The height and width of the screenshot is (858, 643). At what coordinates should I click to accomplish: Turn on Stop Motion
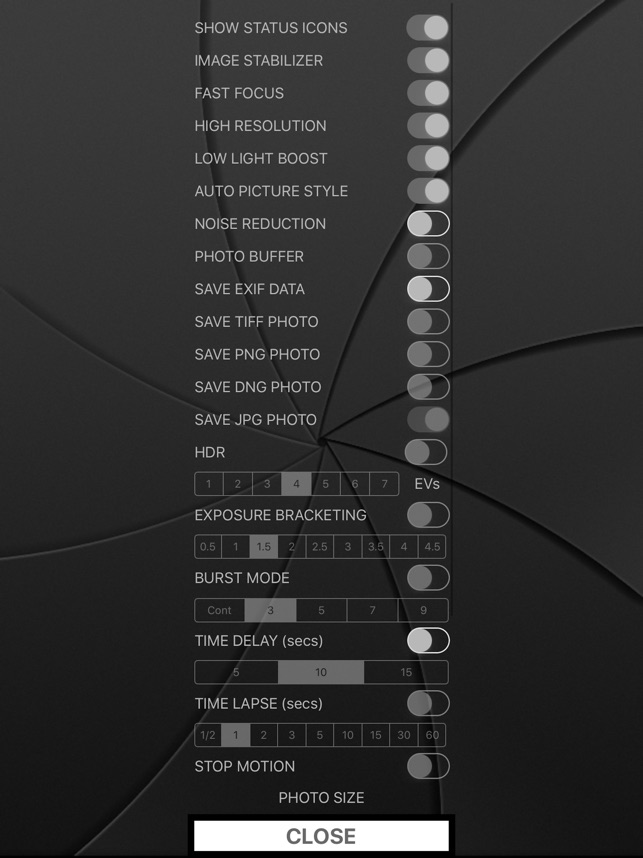428,767
